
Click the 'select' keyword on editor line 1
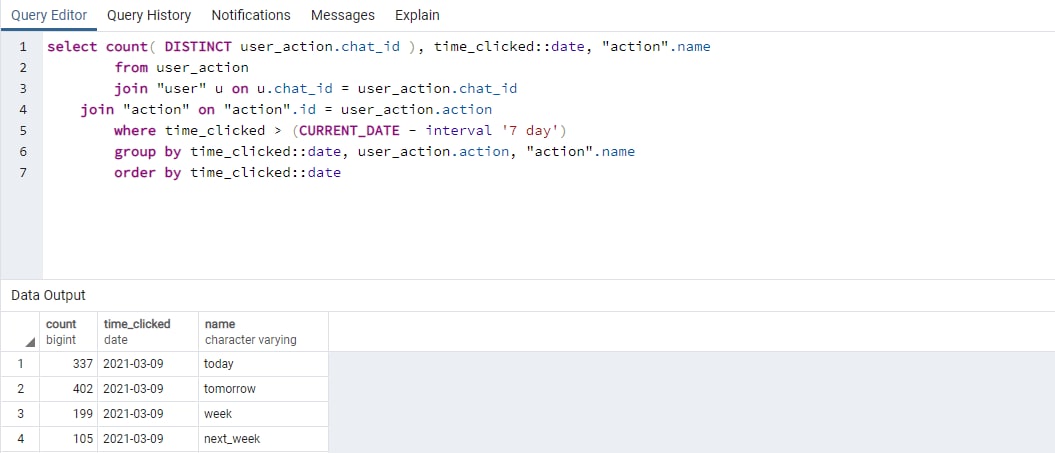(x=72, y=46)
